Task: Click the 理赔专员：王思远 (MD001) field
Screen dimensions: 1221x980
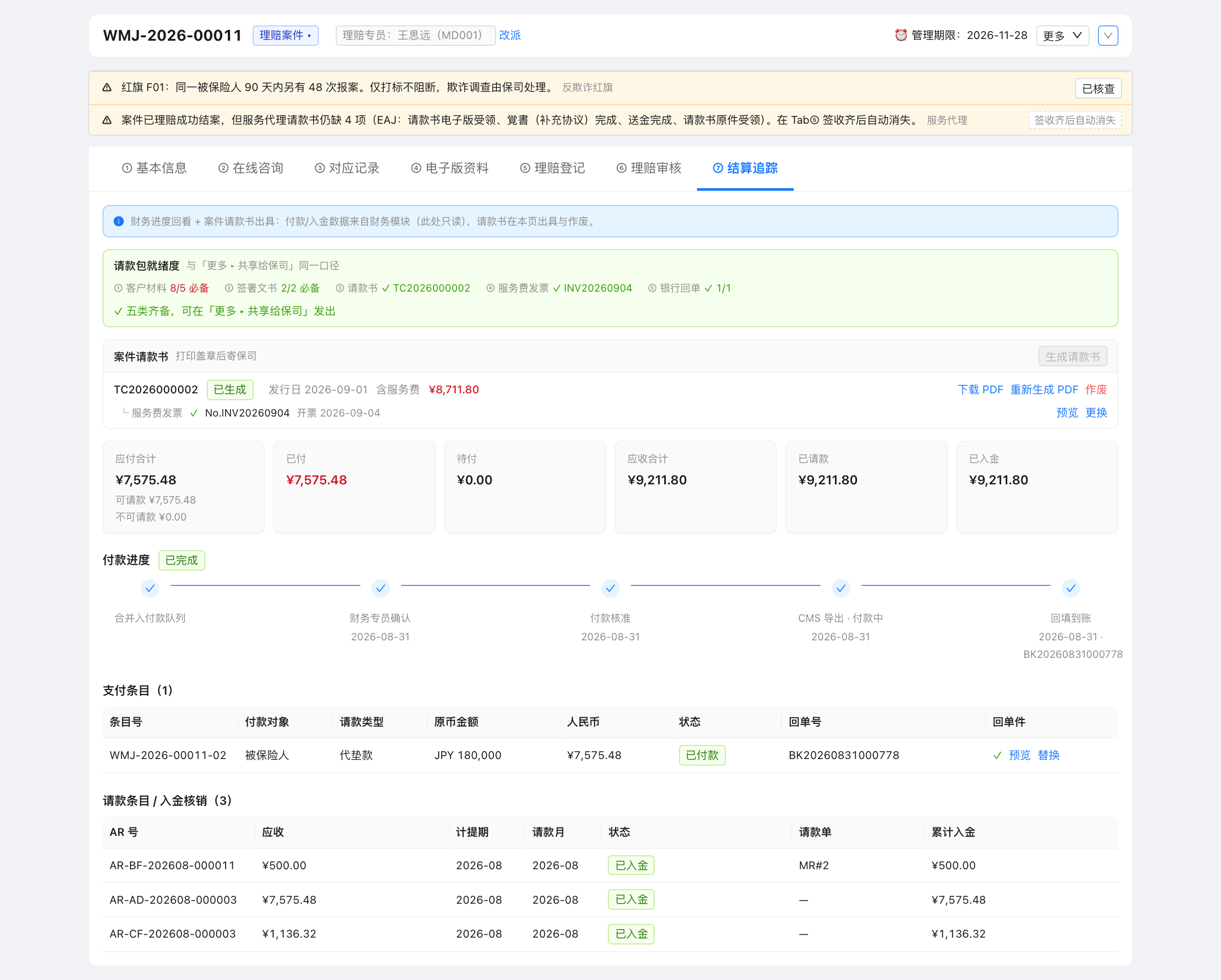Action: pyautogui.click(x=415, y=35)
